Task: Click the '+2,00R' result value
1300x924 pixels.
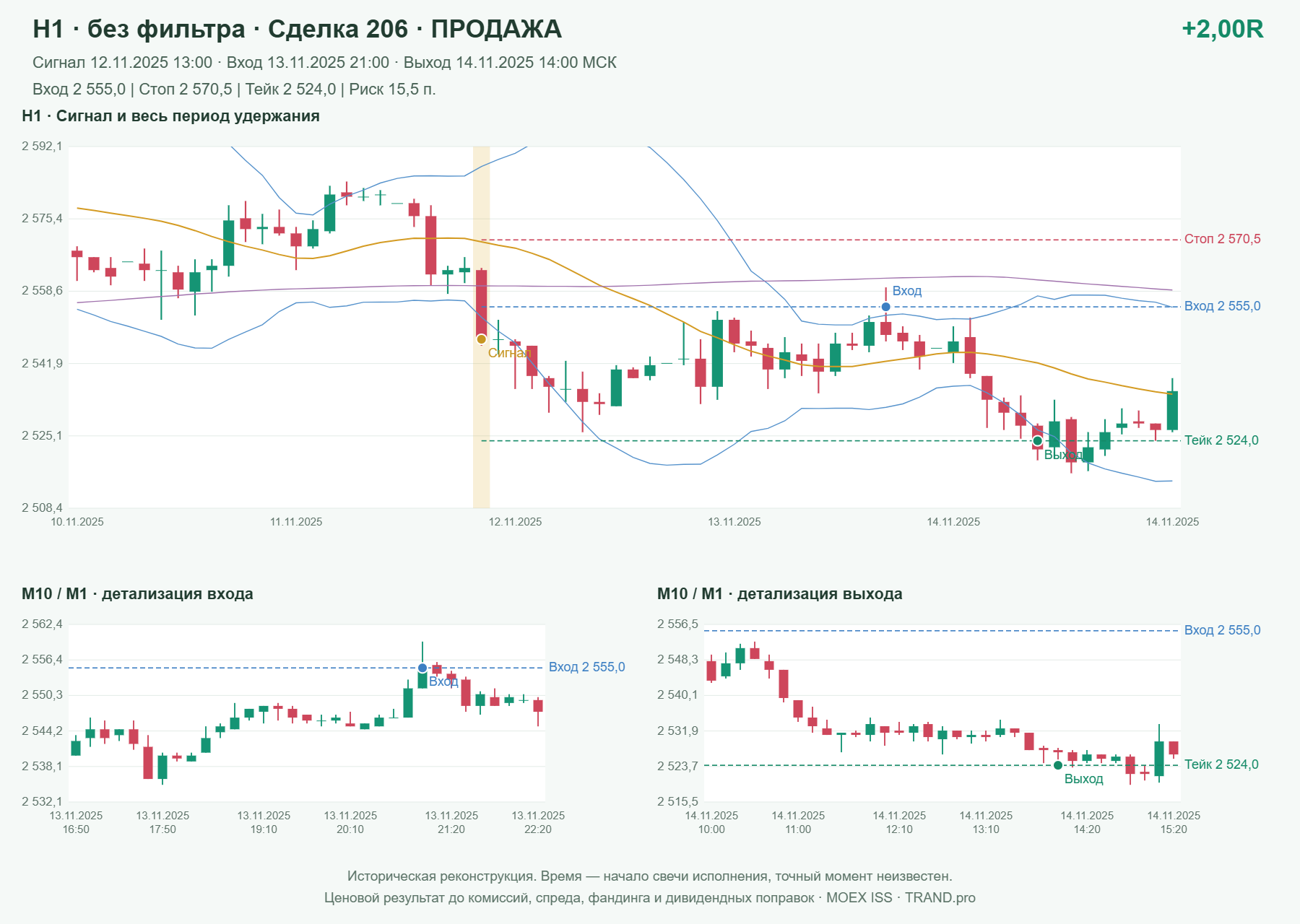Action: pyautogui.click(x=1222, y=29)
